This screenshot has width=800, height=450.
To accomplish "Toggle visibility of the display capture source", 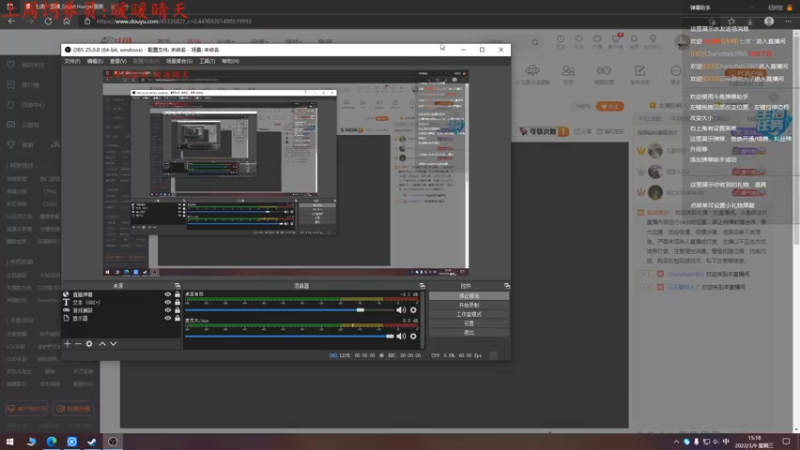I will 167,318.
